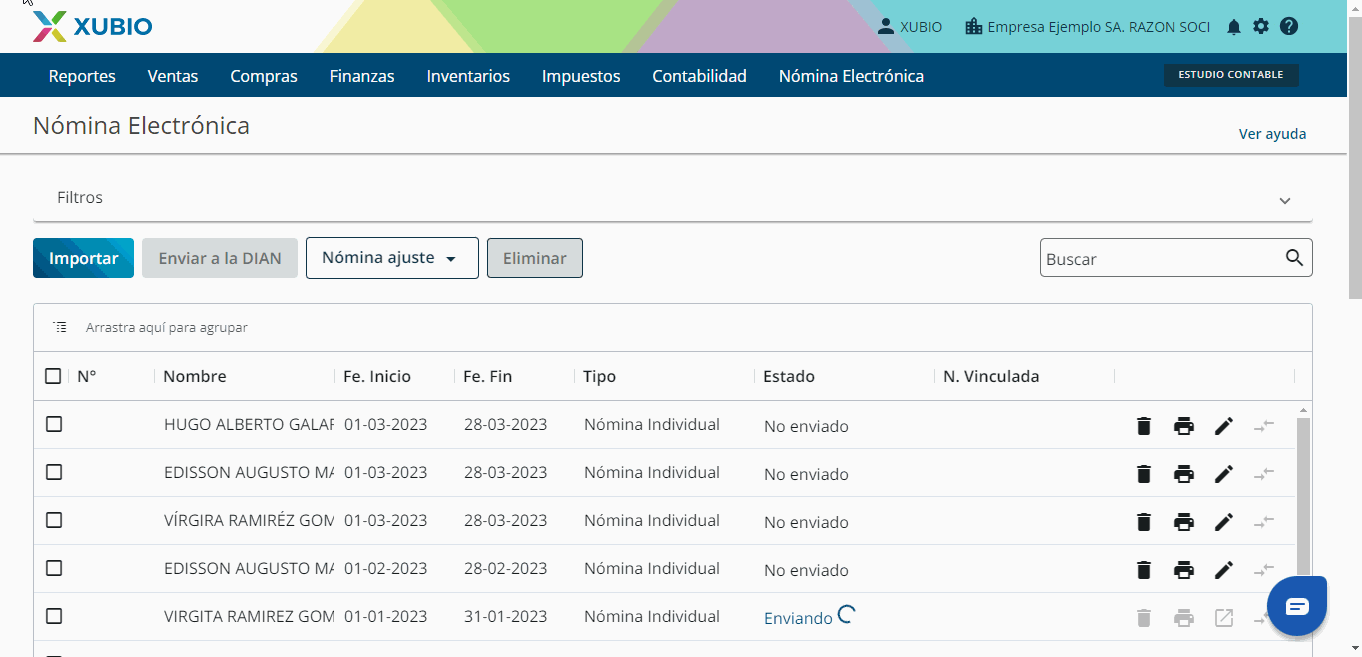Sort by the N. Vinculada column header
Screen dimensions: 1362x657
point(991,376)
